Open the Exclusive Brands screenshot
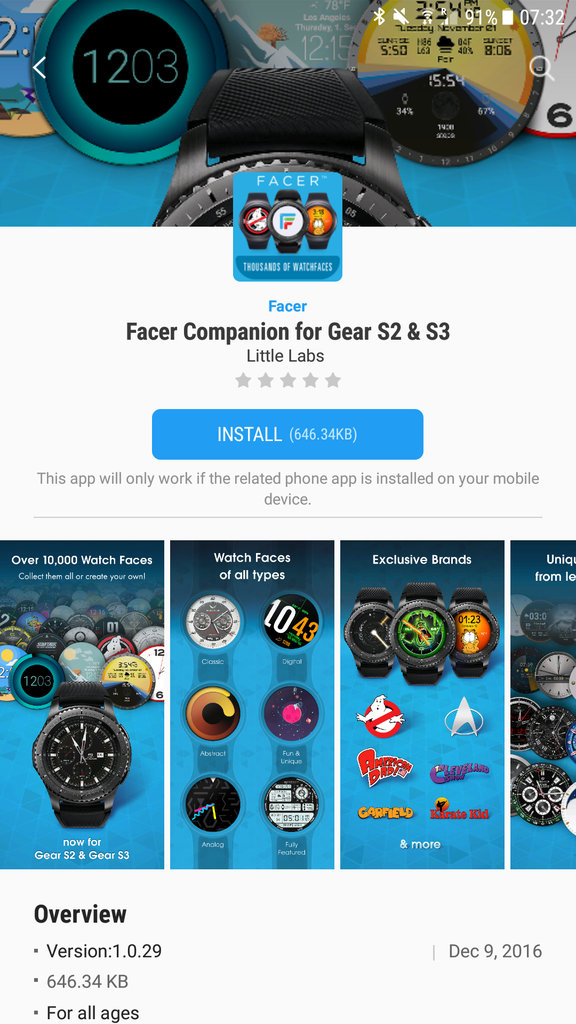This screenshot has height=1024, width=576. click(x=422, y=705)
